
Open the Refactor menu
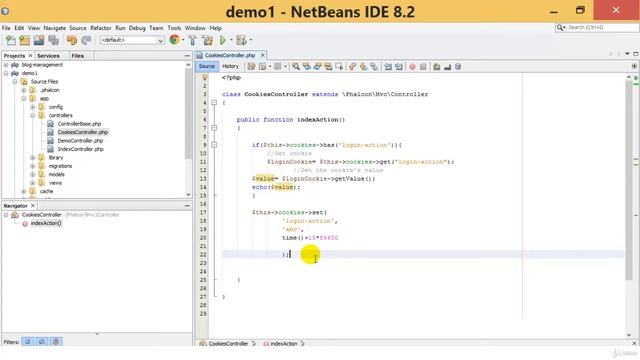101,28
